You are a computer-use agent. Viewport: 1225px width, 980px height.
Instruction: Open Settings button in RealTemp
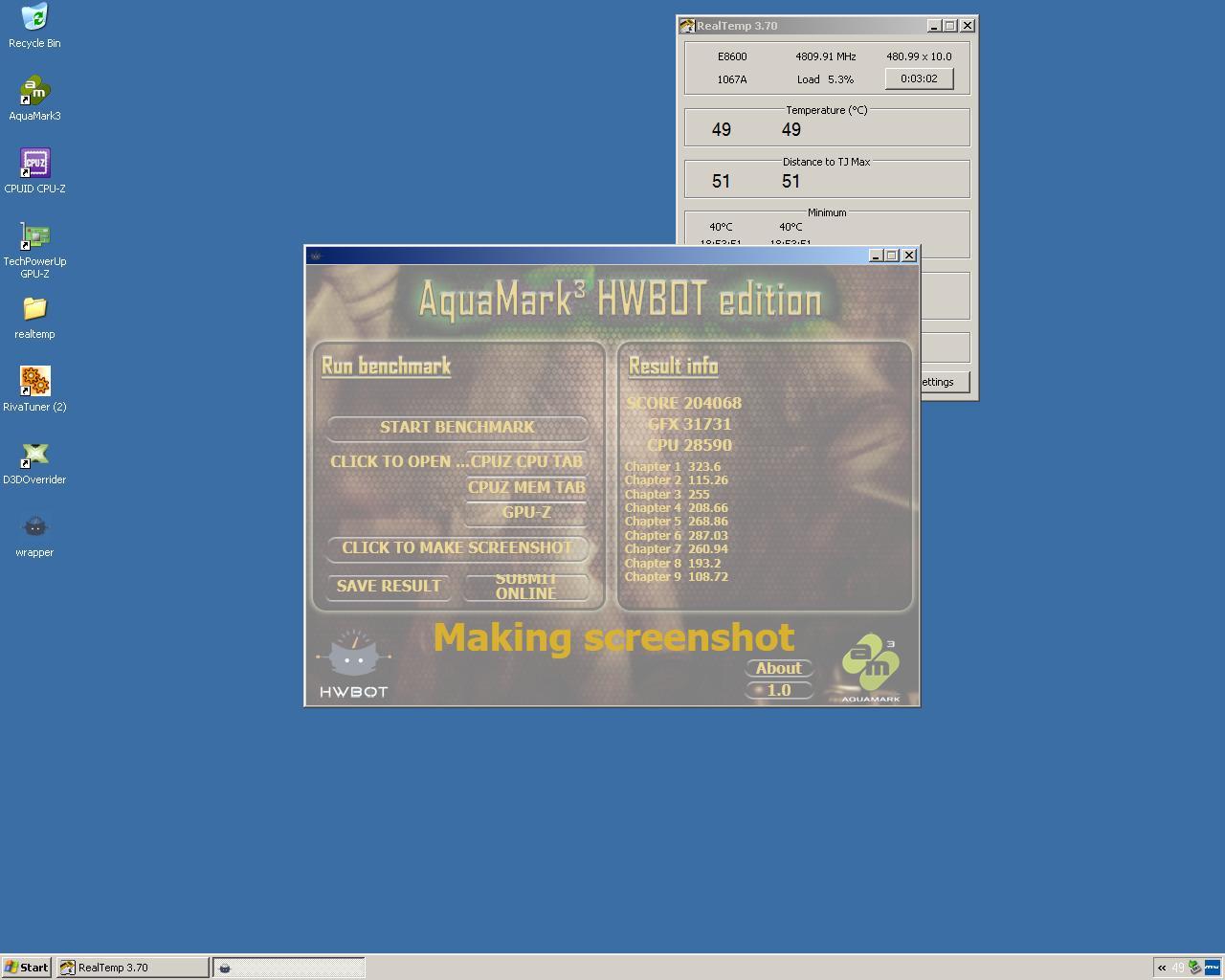pos(944,382)
